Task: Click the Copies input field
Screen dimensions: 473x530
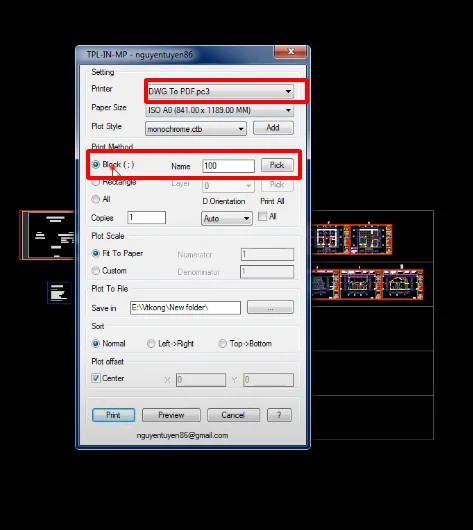Action: click(146, 217)
